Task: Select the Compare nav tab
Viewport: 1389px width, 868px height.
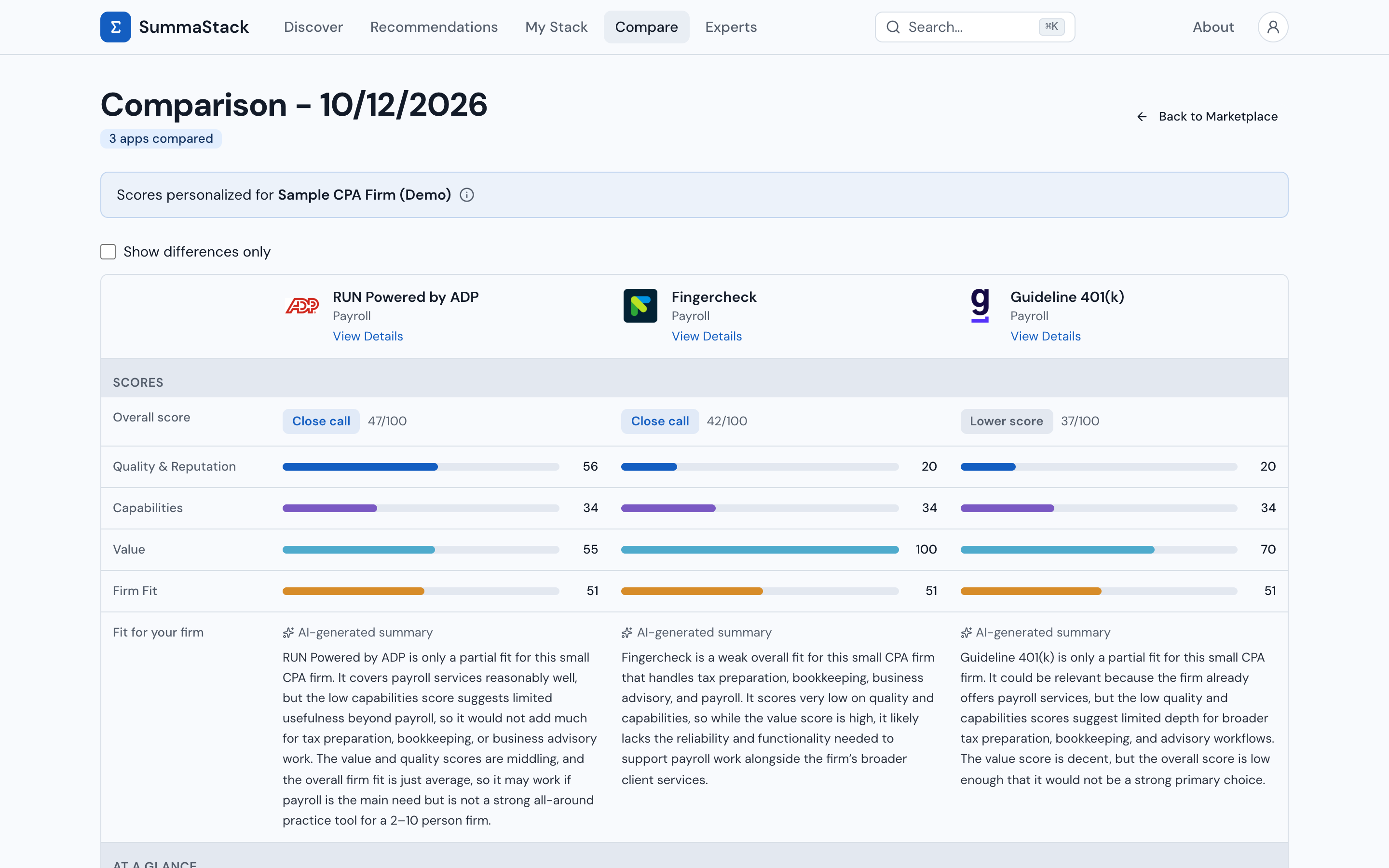Action: click(x=646, y=27)
